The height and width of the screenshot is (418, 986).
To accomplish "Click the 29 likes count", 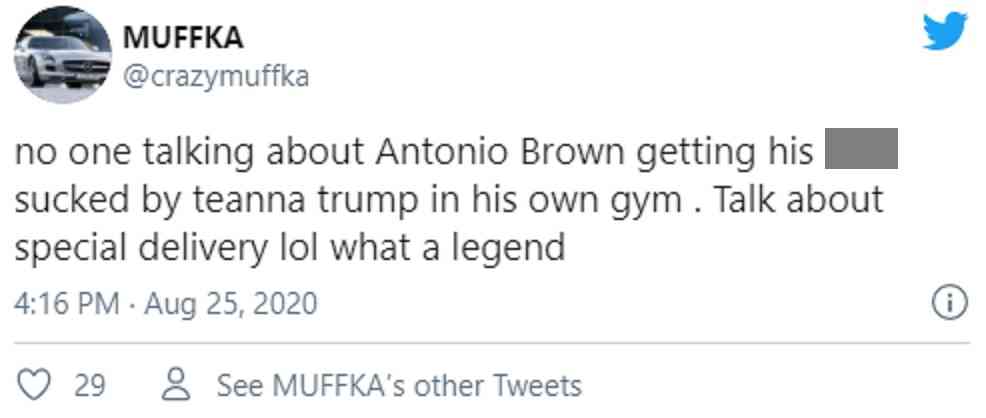I will (x=90, y=385).
